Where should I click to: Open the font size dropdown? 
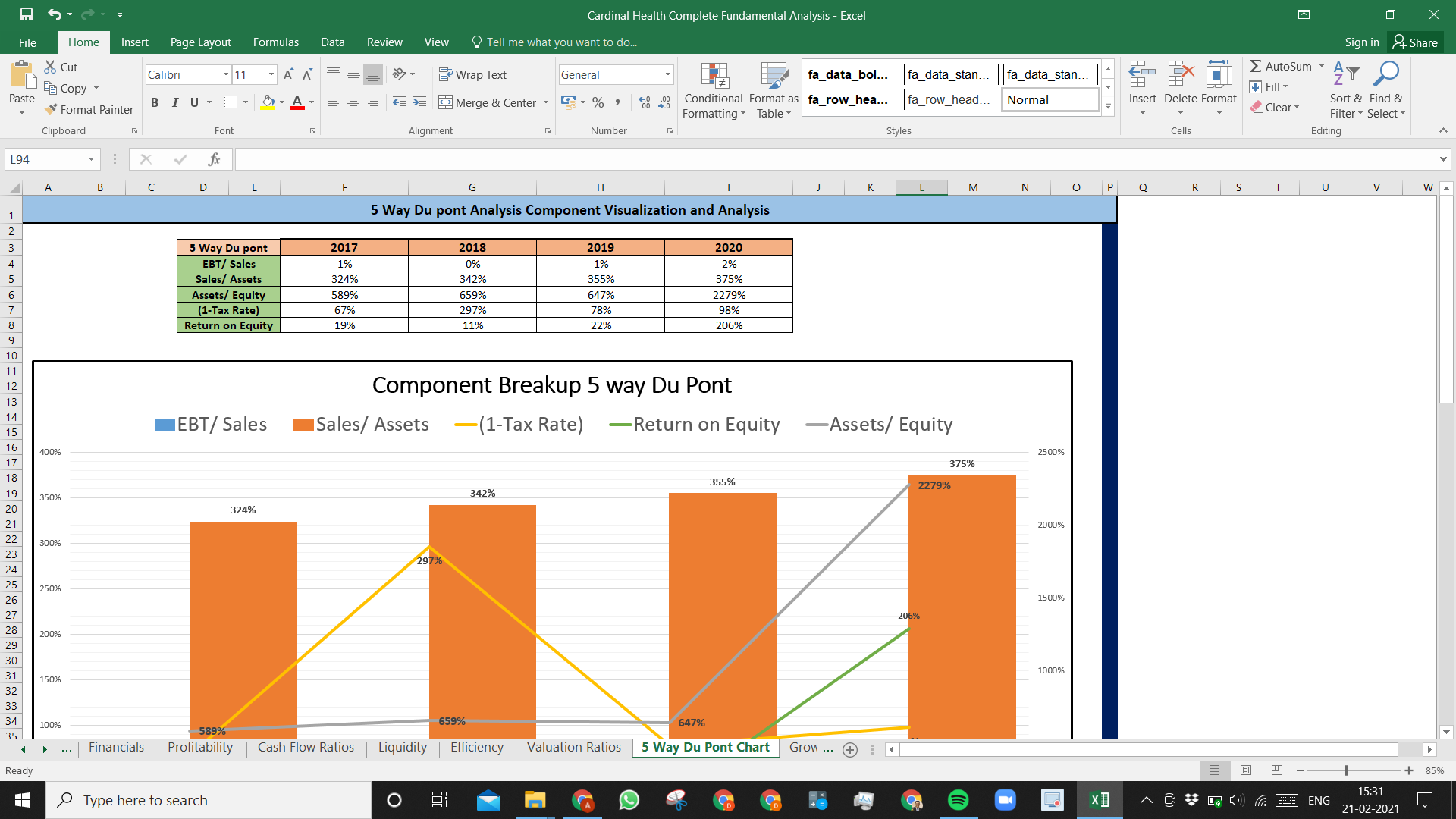click(x=271, y=74)
